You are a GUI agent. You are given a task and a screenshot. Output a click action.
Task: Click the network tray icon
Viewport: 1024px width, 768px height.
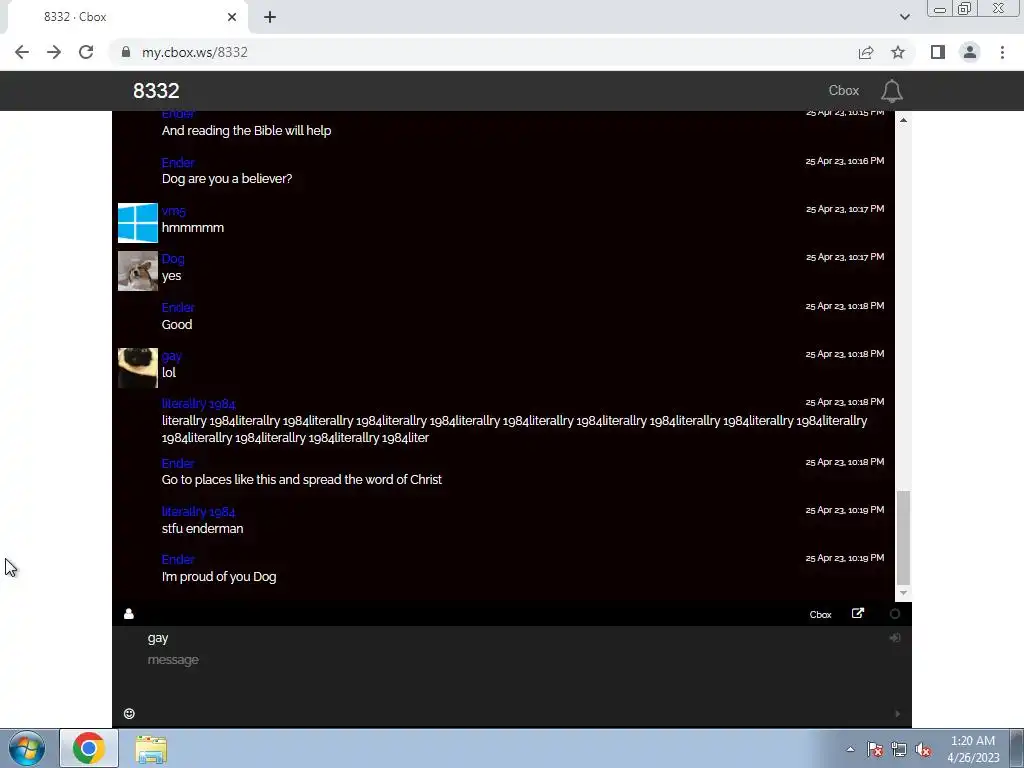(x=899, y=750)
